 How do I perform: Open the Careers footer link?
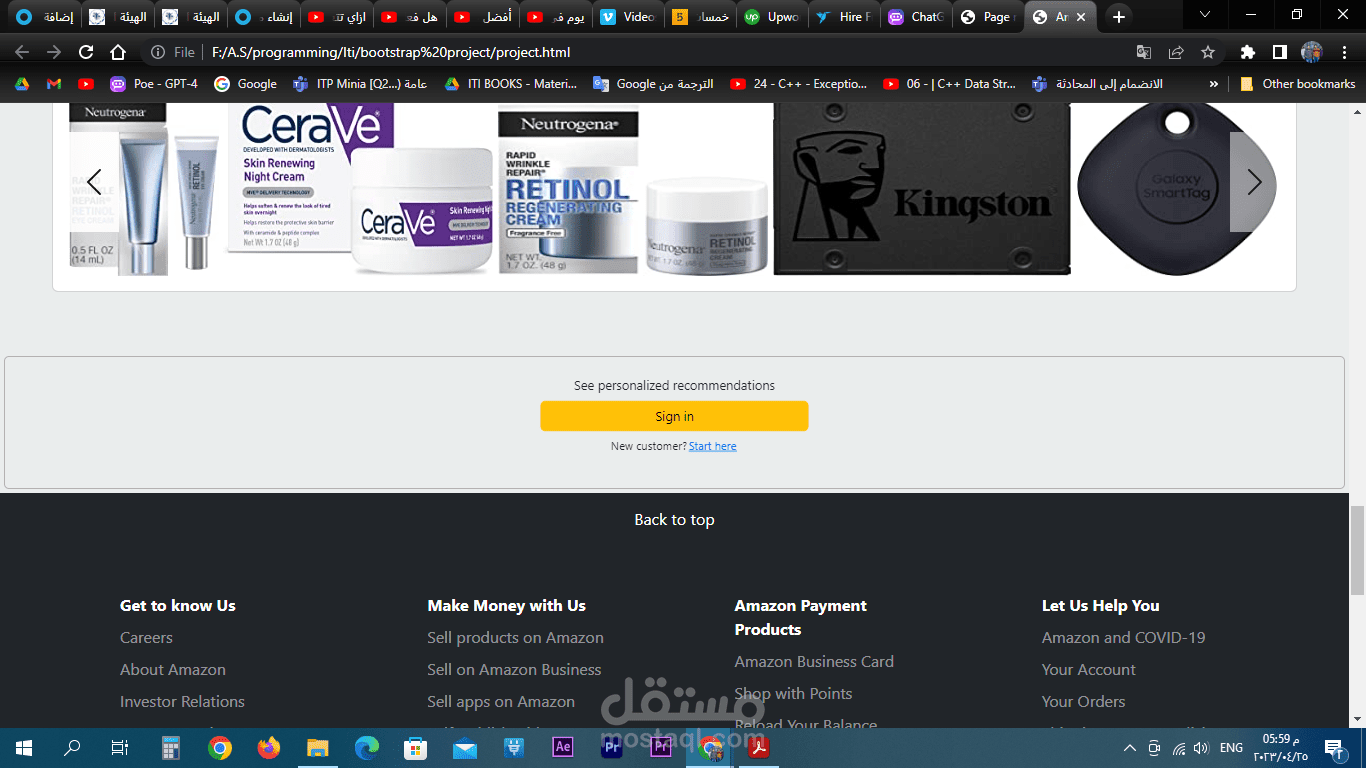[146, 638]
